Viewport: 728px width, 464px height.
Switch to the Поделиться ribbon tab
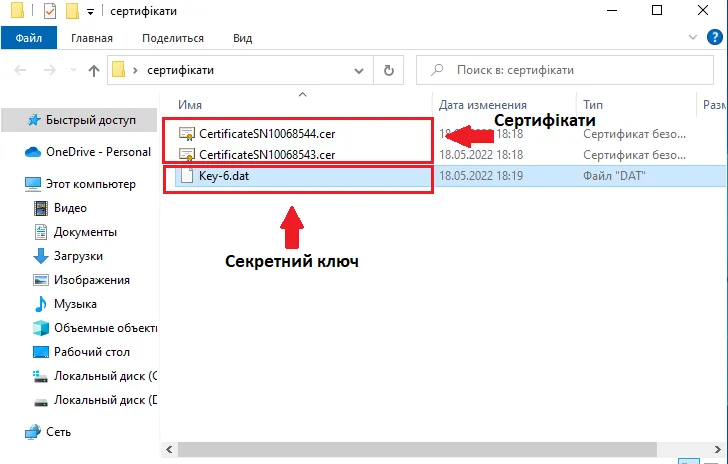[x=172, y=38]
